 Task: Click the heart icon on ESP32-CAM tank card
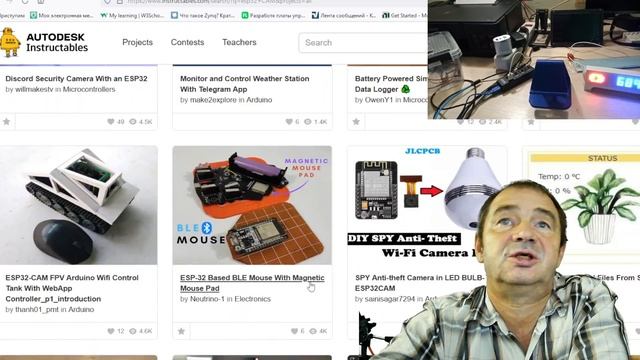[x=111, y=331]
